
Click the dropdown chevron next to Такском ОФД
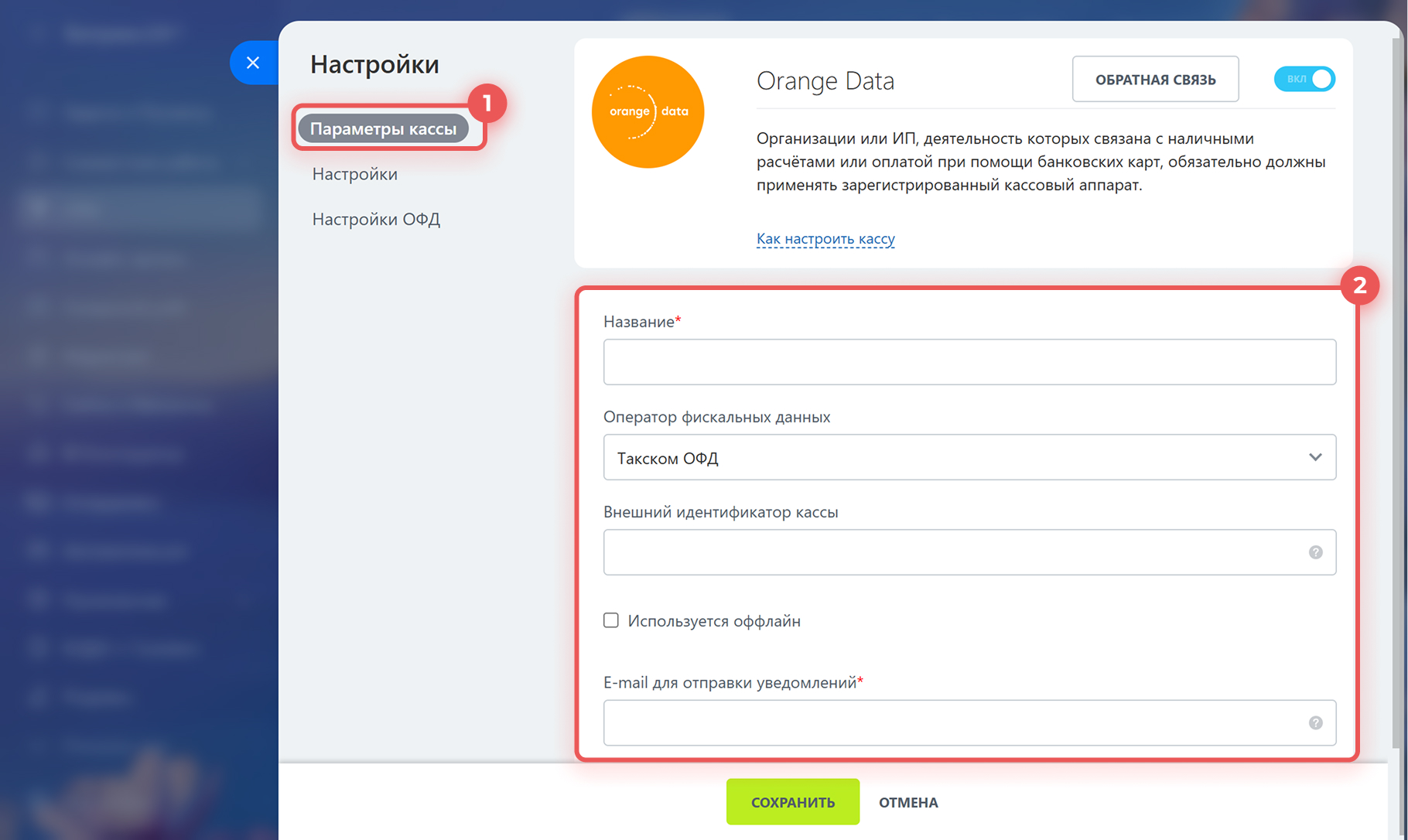coord(1315,457)
